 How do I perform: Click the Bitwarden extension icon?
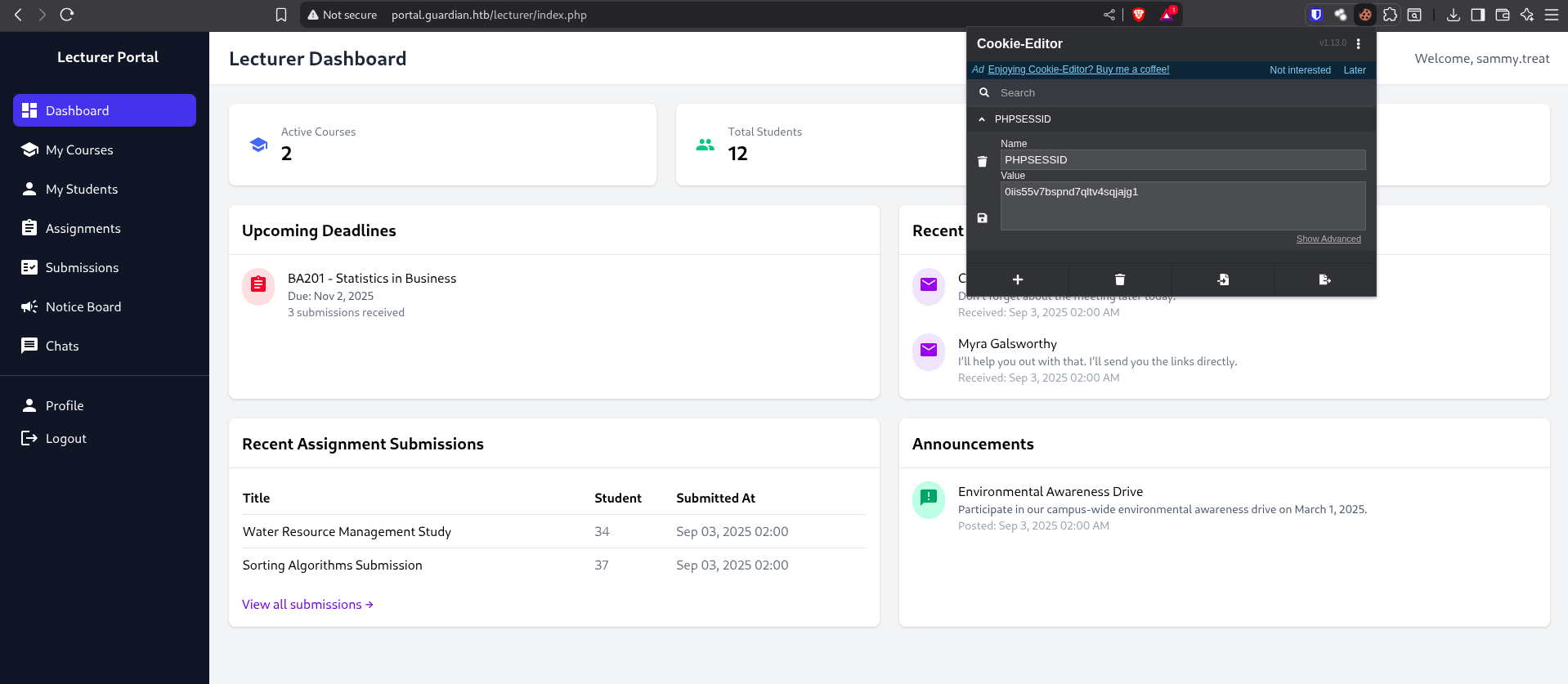[1315, 15]
